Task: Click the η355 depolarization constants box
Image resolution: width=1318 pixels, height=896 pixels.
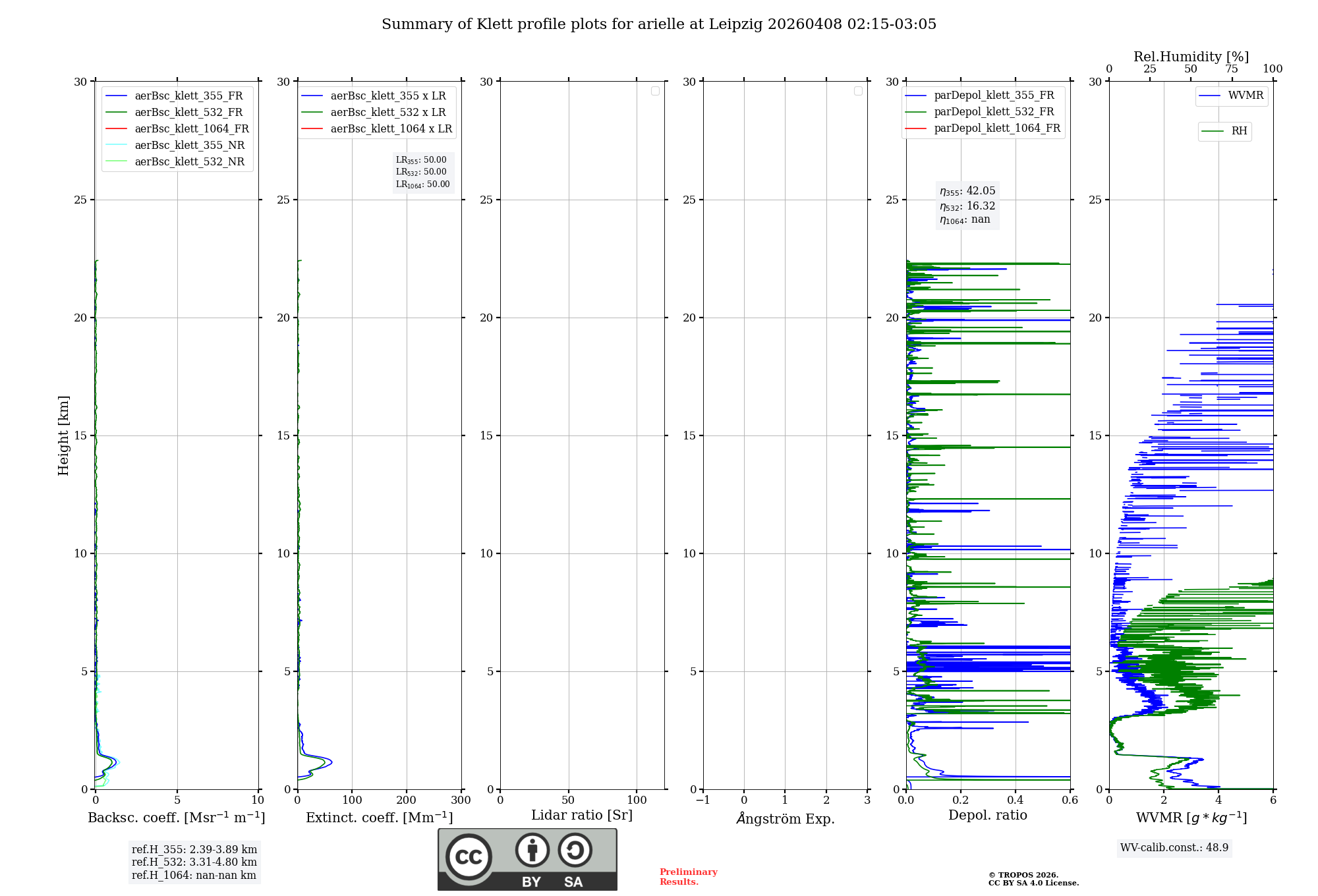Action: (967, 206)
